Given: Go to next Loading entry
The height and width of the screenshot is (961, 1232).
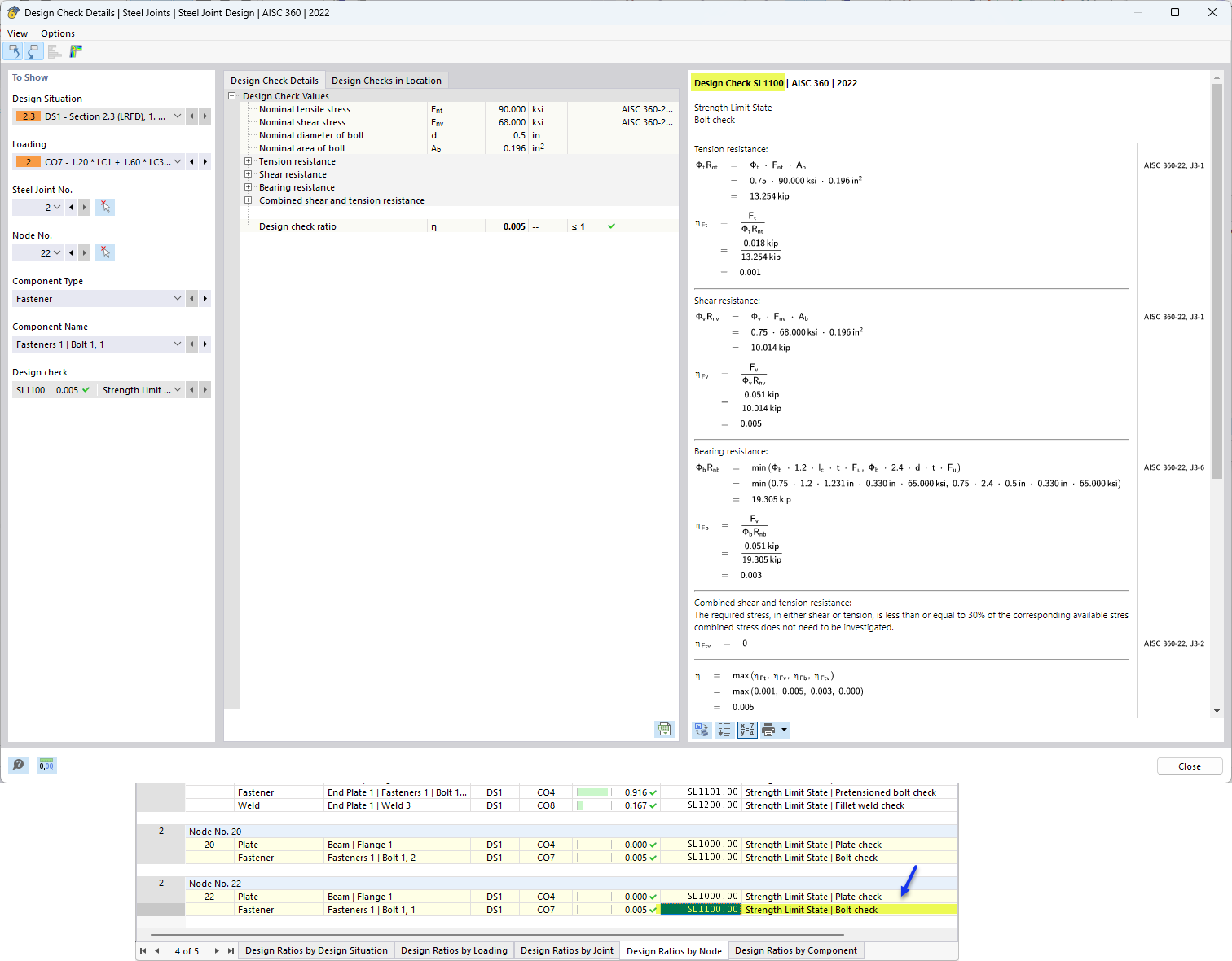Looking at the screenshot, I should click(205, 162).
